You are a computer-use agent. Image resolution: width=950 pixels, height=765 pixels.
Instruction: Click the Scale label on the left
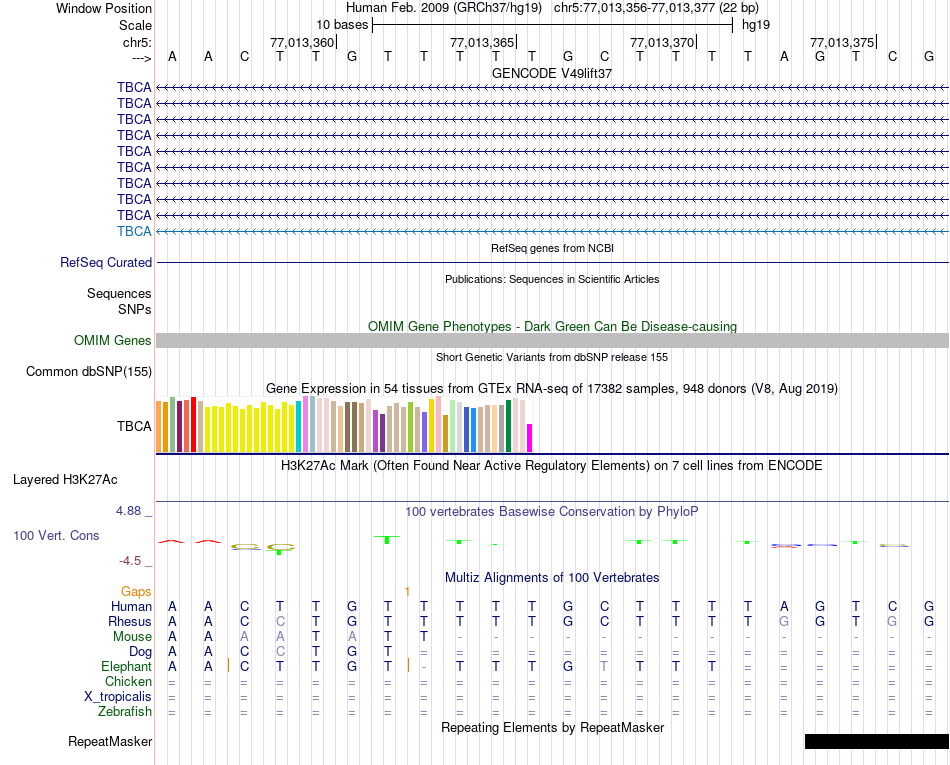[x=135, y=25]
